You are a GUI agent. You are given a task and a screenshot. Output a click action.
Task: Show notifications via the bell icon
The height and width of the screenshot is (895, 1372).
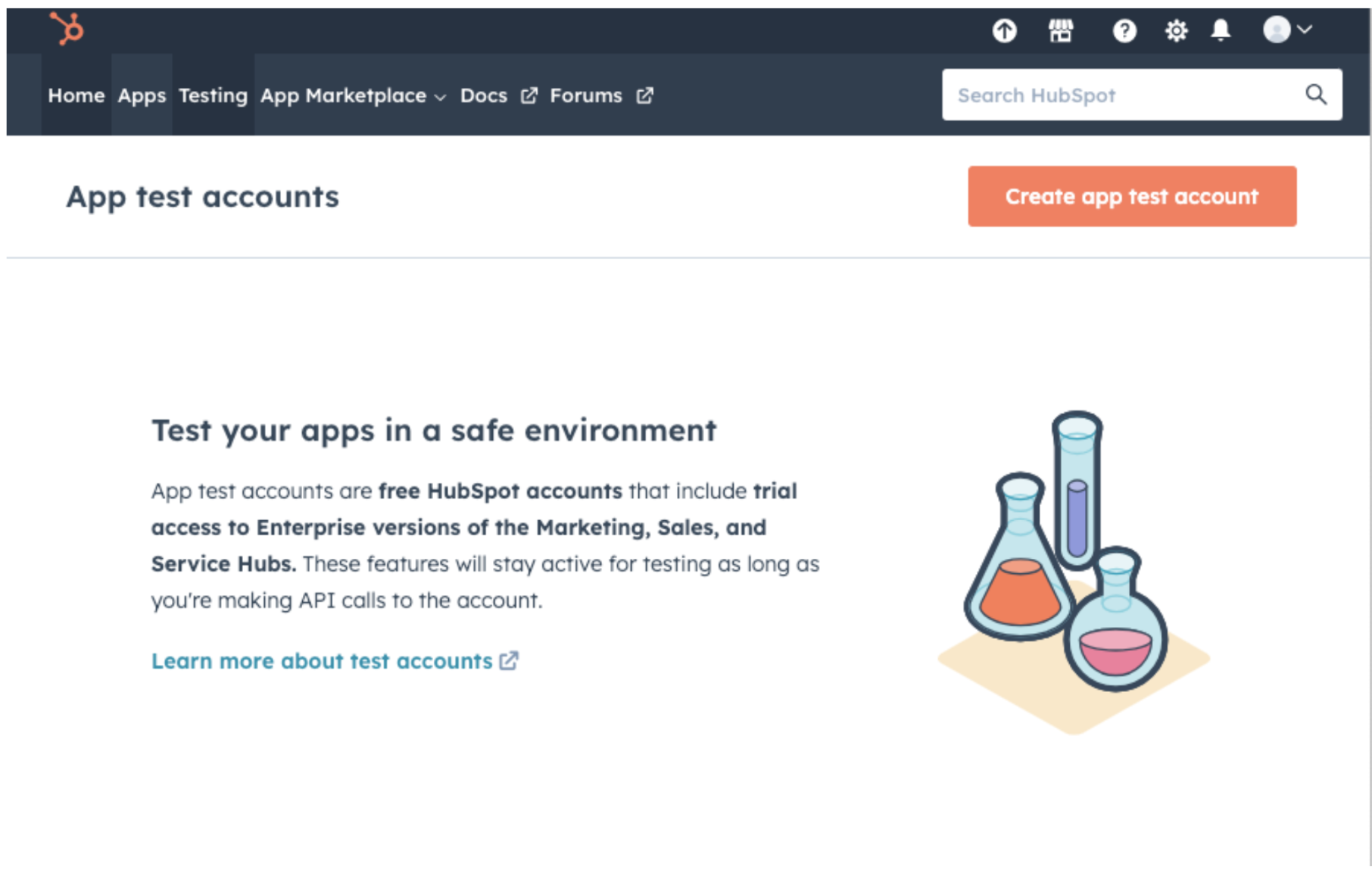[x=1220, y=30]
